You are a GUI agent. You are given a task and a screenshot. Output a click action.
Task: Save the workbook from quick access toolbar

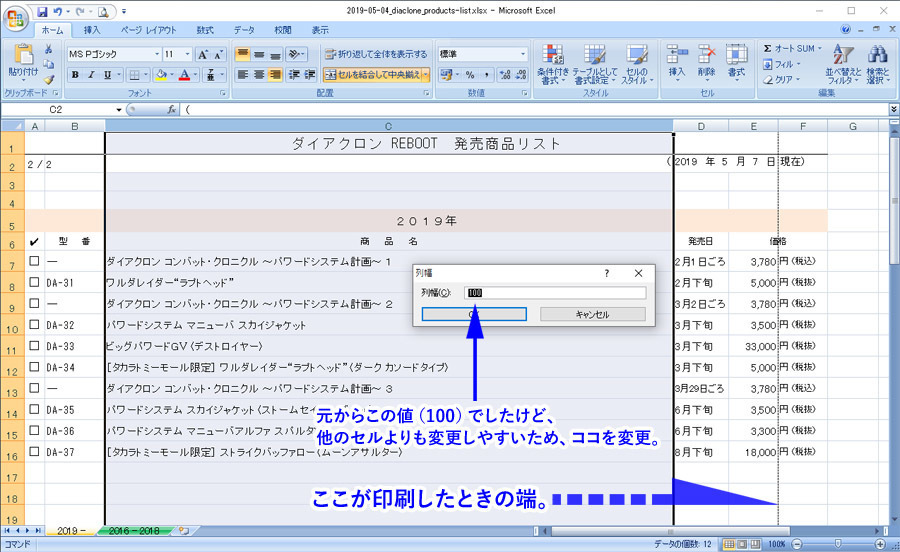(42, 11)
